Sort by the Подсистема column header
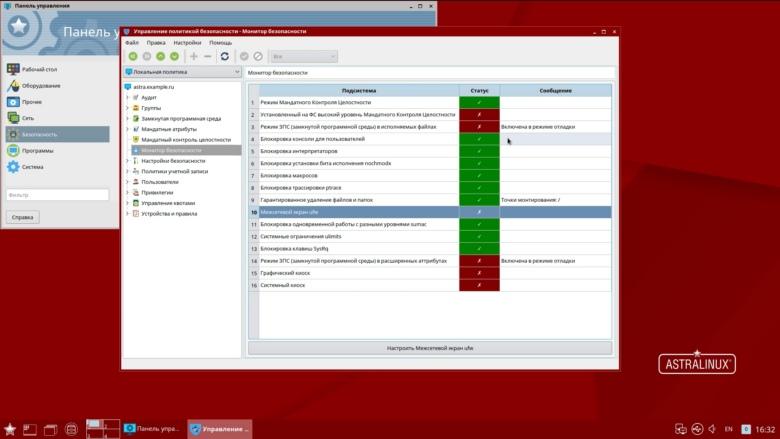Screen dimensions: 780x439 (359, 90)
